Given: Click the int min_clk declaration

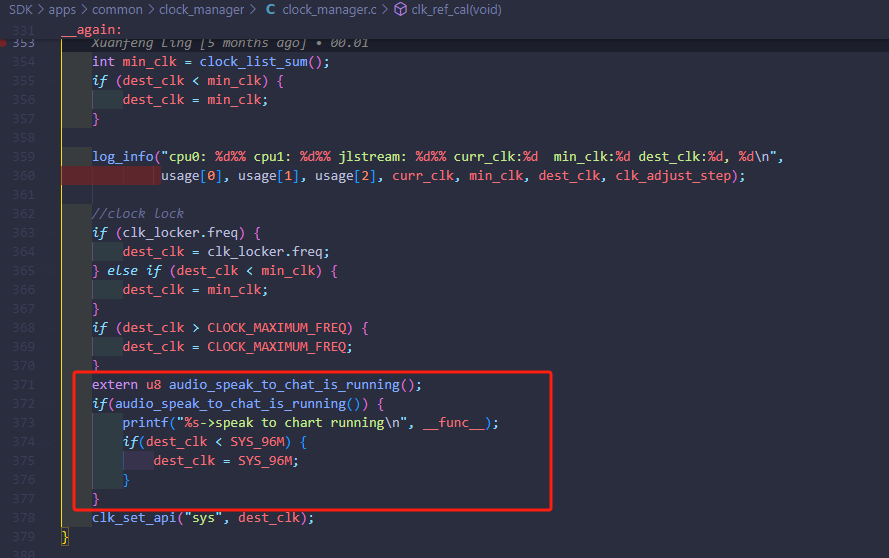Looking at the screenshot, I should (x=134, y=62).
